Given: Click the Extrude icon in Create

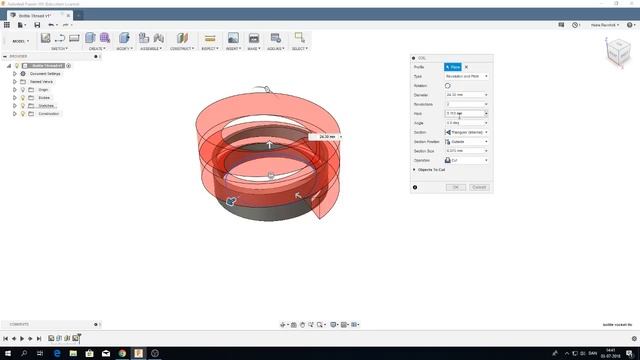Looking at the screenshot, I should (90, 38).
